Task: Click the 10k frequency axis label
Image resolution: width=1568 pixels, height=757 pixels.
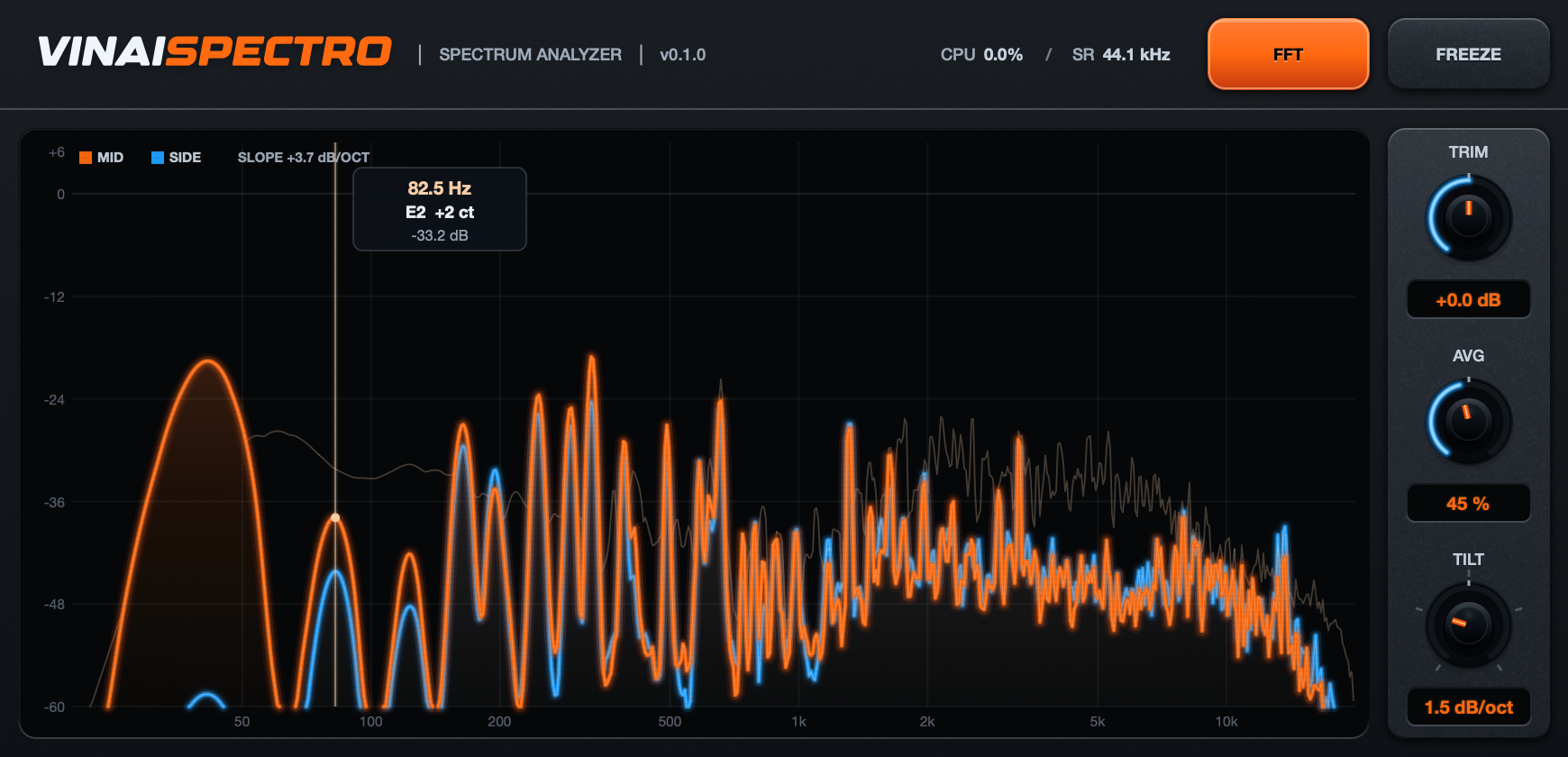Action: click(x=1226, y=722)
